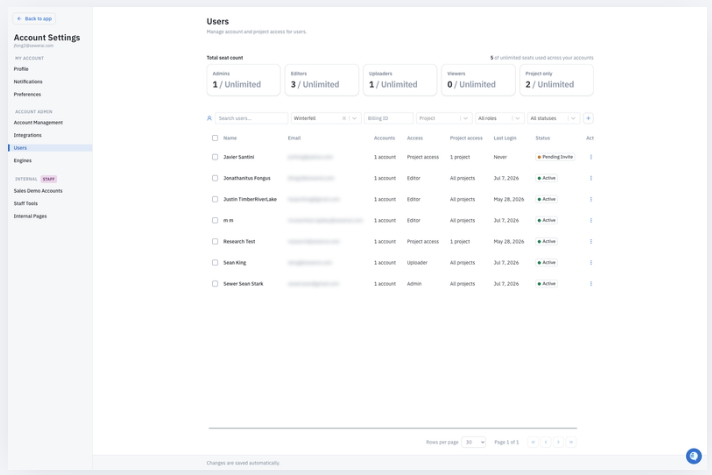The image size is (712, 475).
Task: Click the name Javier Santini
Action: pos(238,157)
